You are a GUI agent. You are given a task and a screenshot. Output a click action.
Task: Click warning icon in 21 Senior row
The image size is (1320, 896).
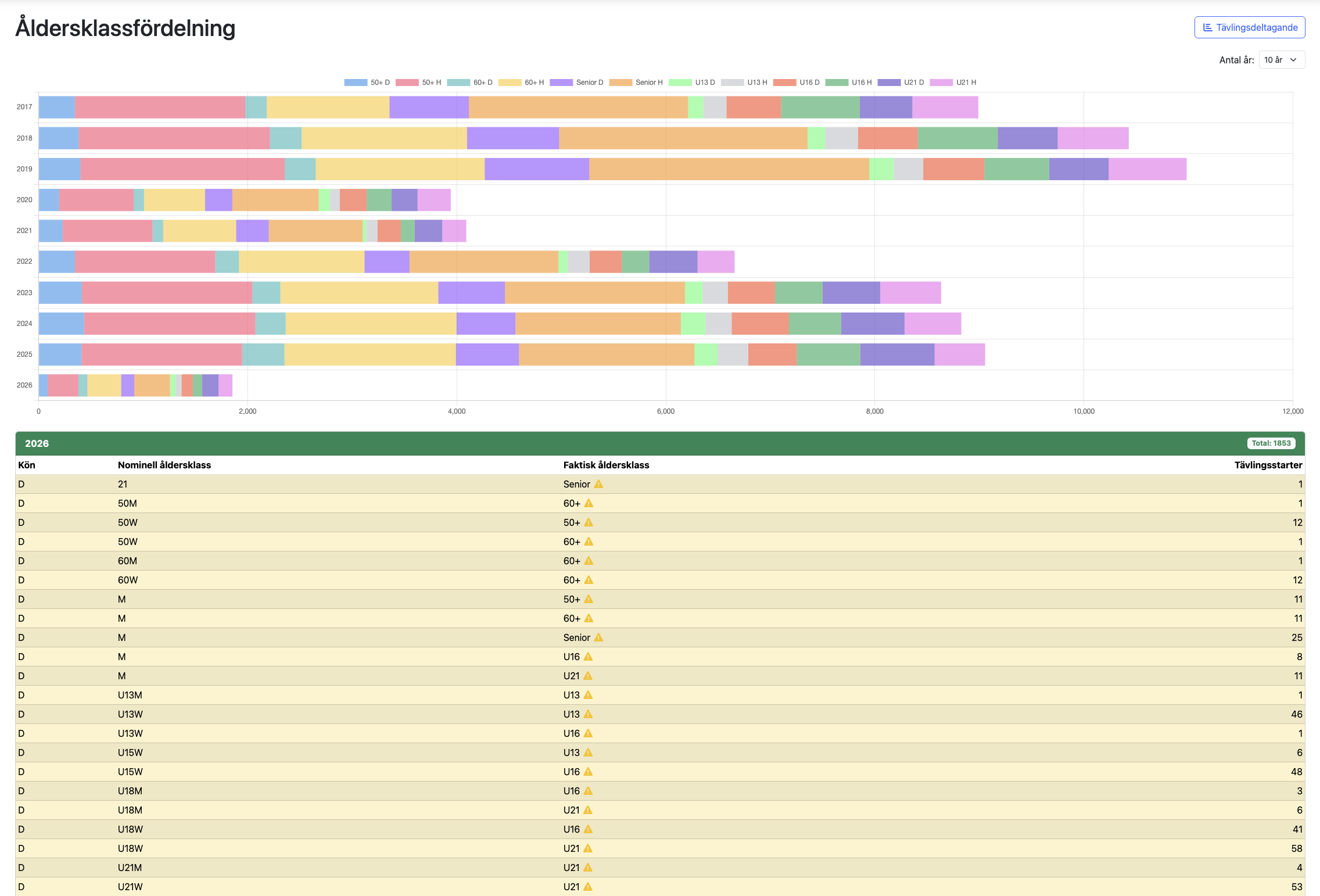point(598,484)
